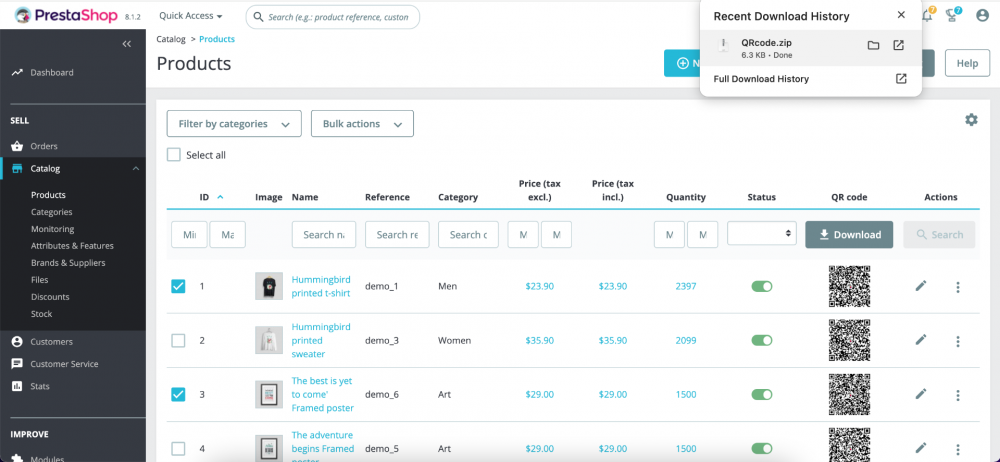Screen dimensions: 1000x462
Task: Toggle status of Hummingbird printed sweater
Action: coord(762,341)
